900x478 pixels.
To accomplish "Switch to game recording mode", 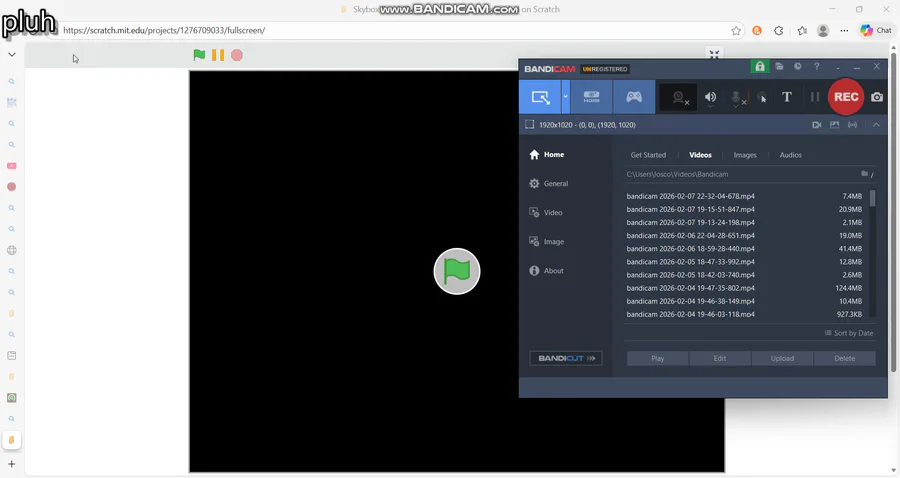I will point(634,97).
